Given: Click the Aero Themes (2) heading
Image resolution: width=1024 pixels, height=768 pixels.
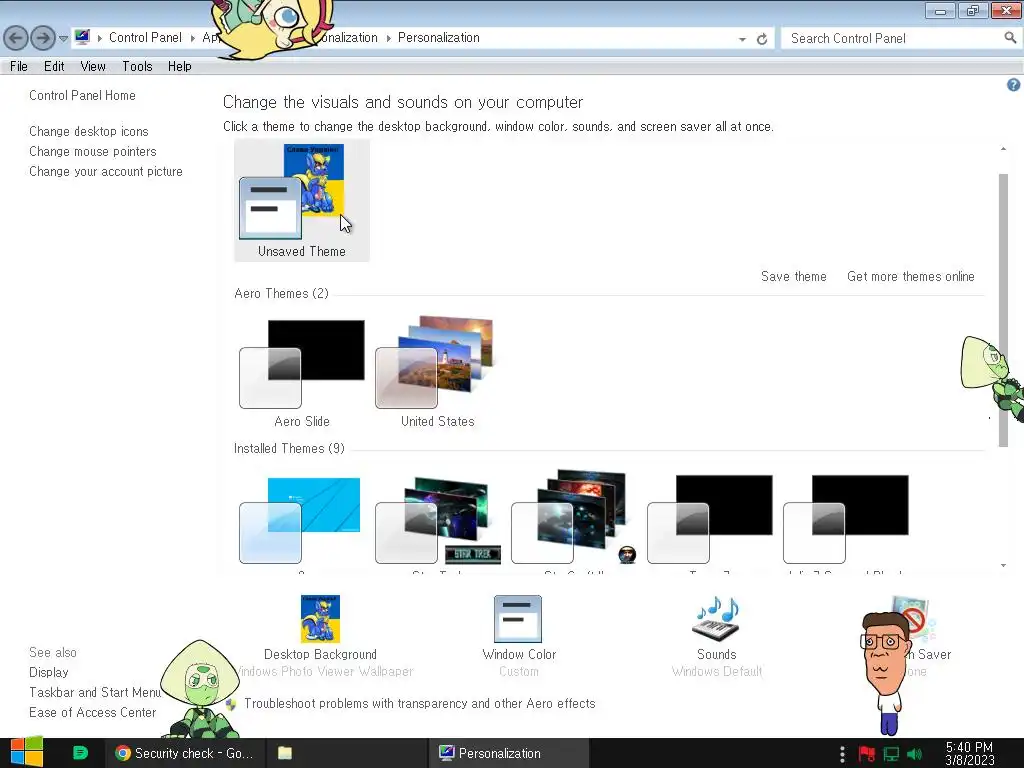Looking at the screenshot, I should tap(281, 293).
